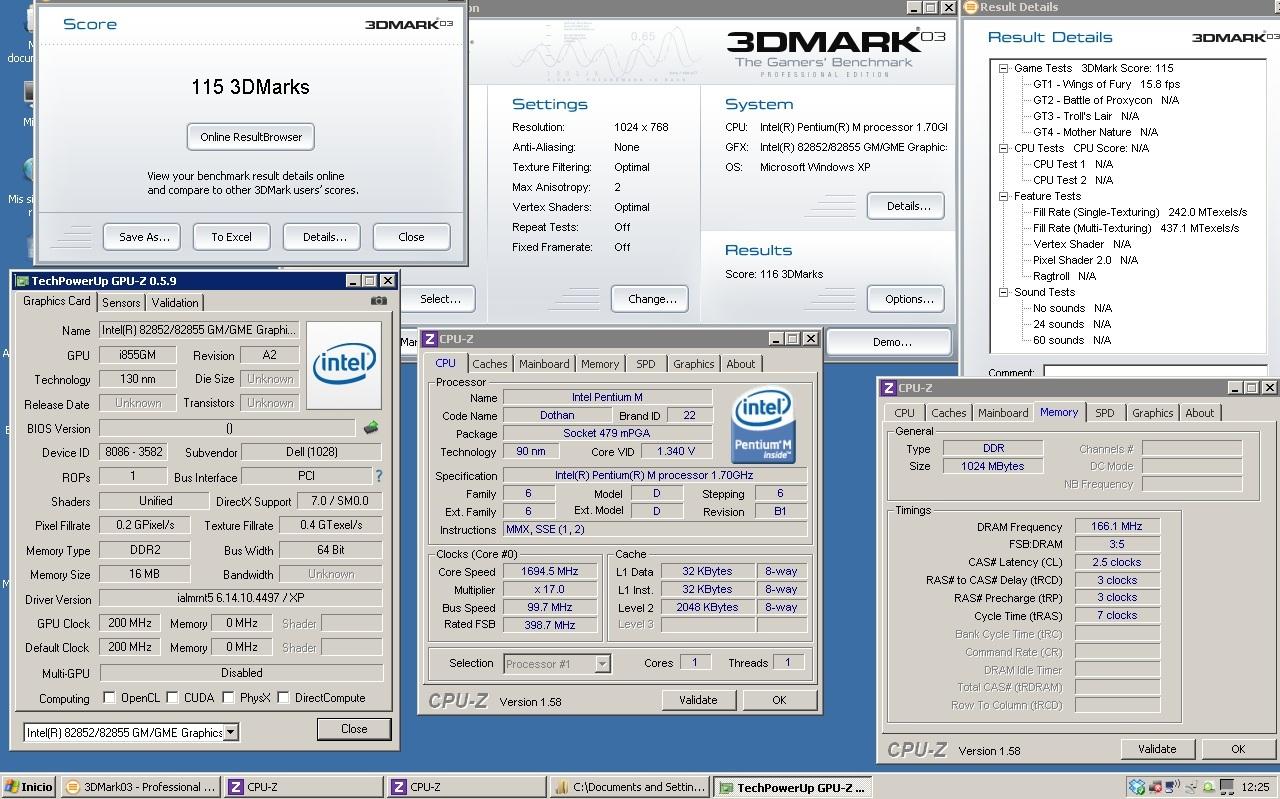Screen dimensions: 1280x799
Task: Select the GT1 - Wings of Fury row
Action: coord(1106,84)
